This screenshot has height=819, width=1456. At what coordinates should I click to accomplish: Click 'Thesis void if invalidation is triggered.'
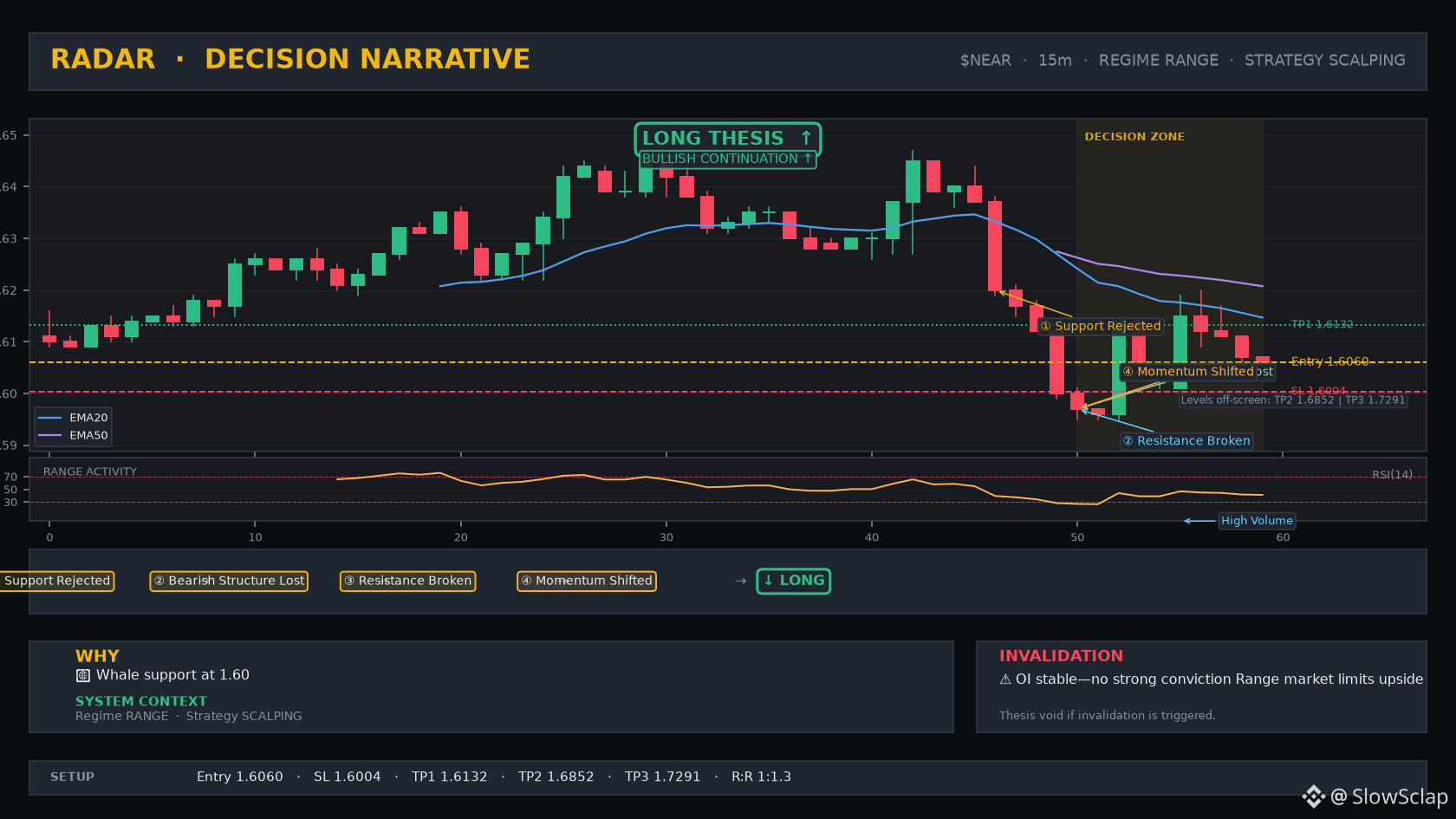pos(1107,715)
